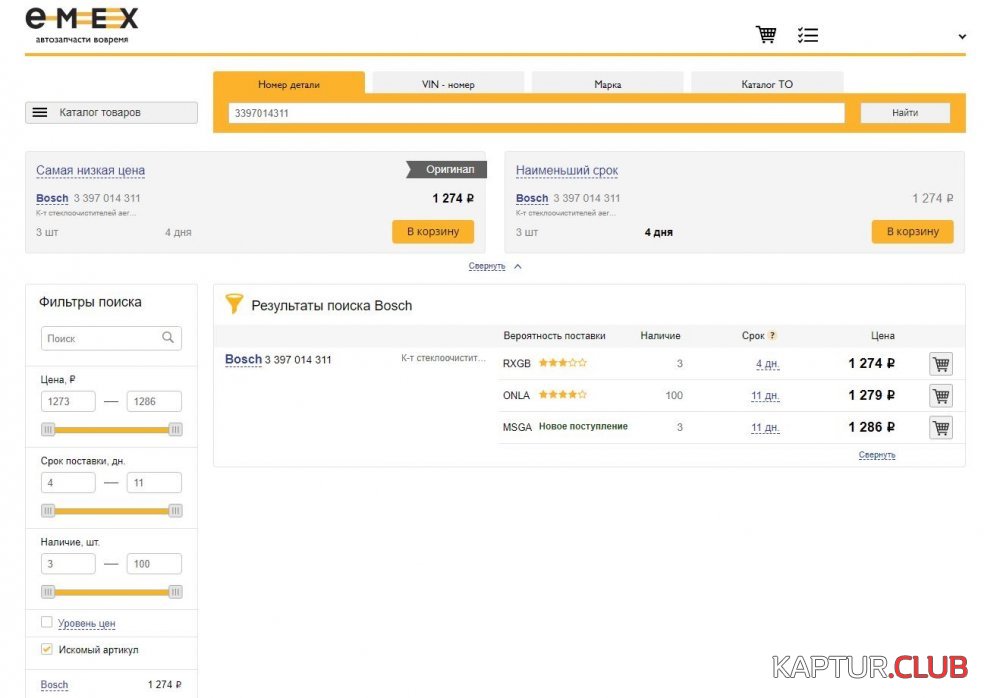This screenshot has height=698, width=1000.
Task: Switch to the Каталог ТО tab
Action: (x=766, y=85)
